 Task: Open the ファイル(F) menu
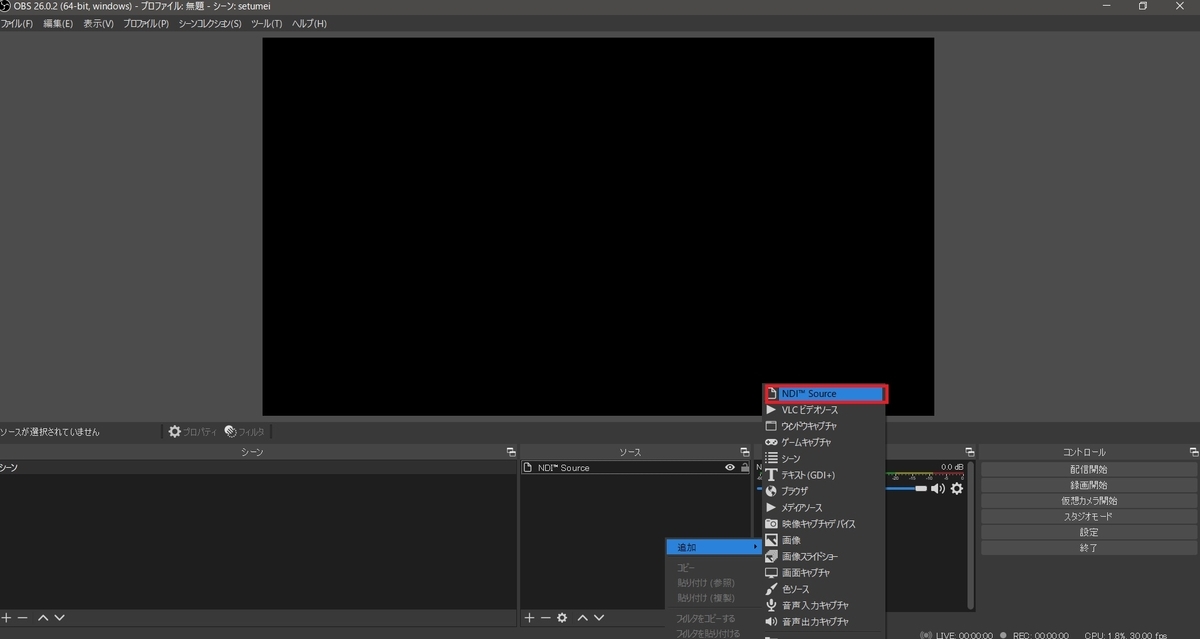(17, 23)
